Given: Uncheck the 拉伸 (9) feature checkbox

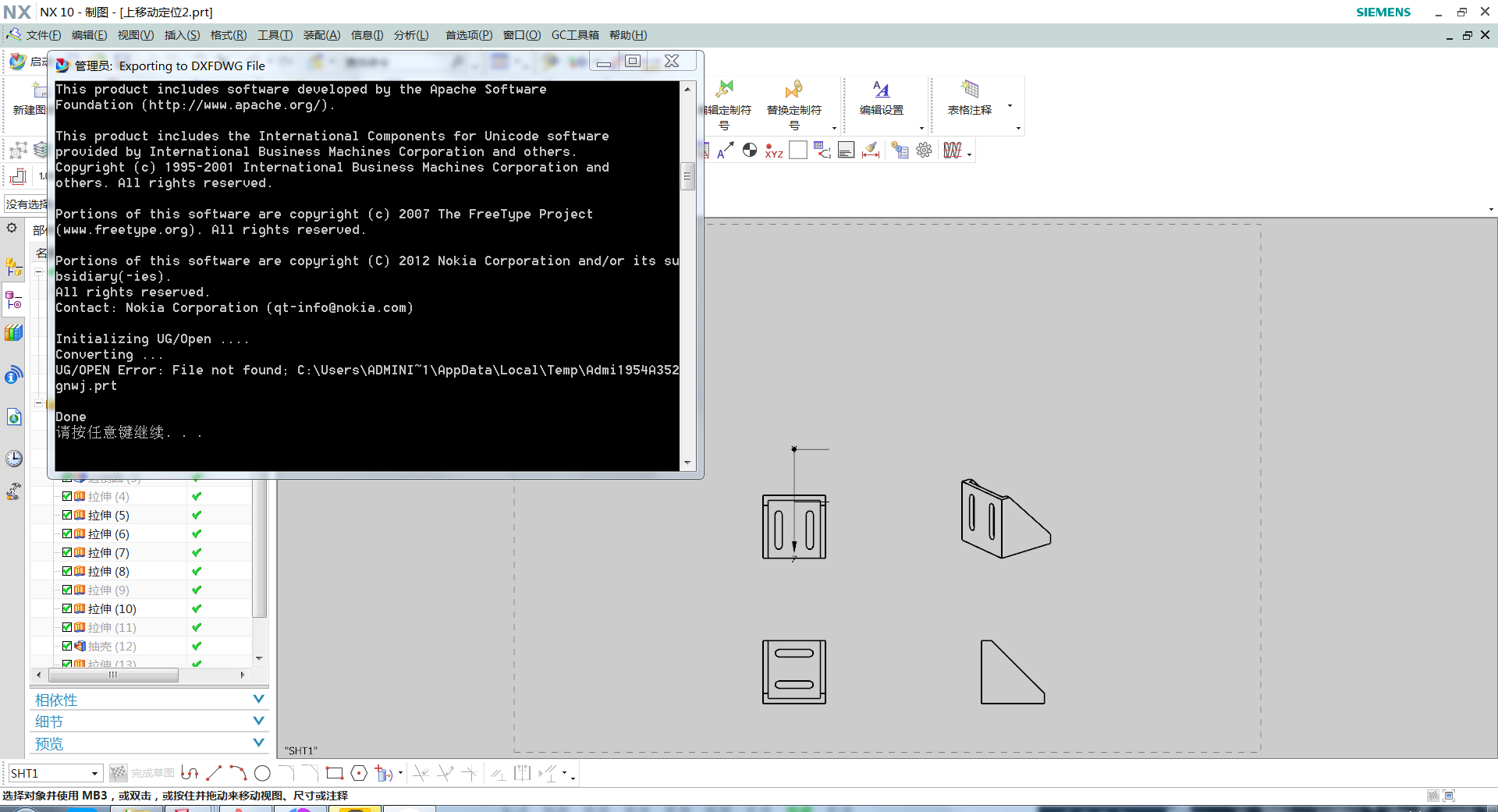Looking at the screenshot, I should tap(67, 590).
